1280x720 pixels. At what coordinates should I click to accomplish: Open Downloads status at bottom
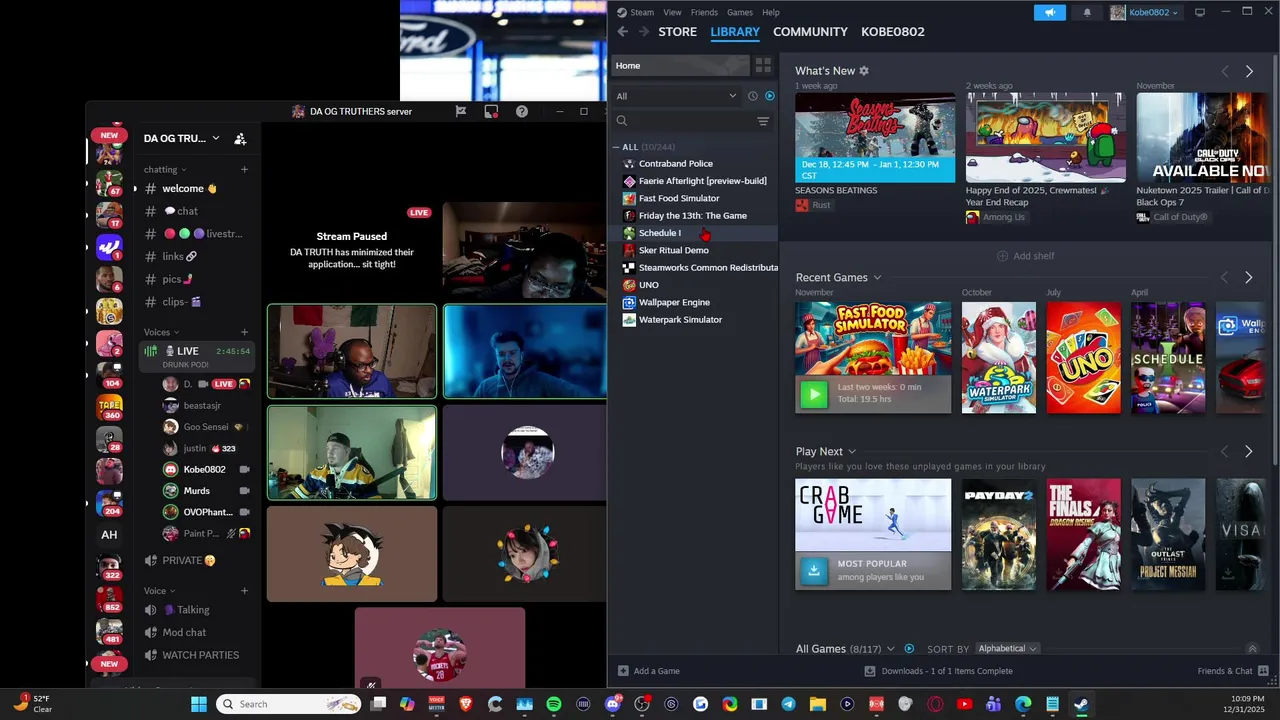pos(939,671)
